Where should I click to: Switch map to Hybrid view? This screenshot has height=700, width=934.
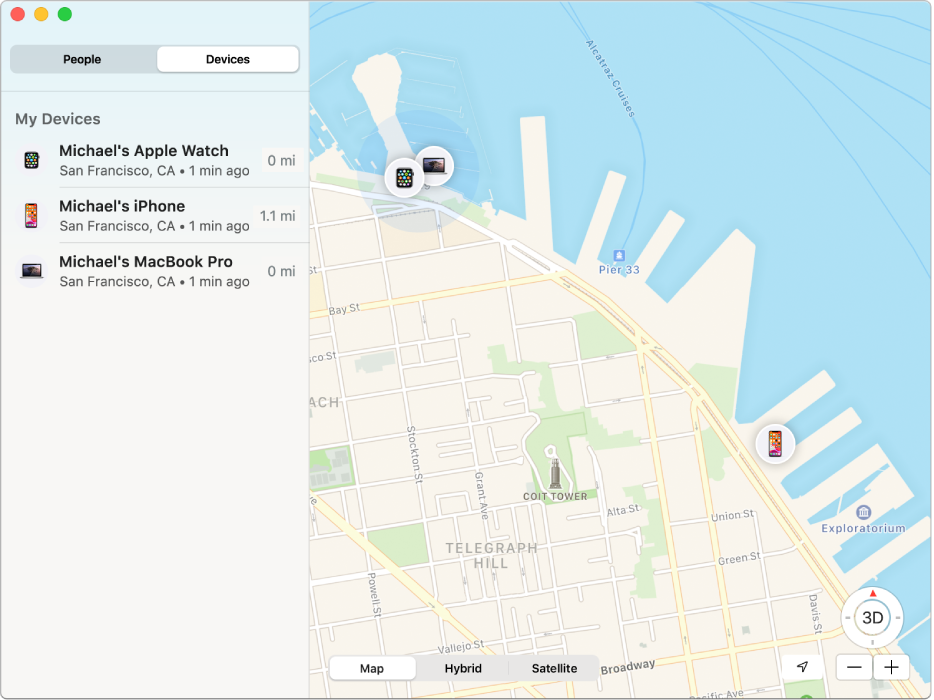coord(463,668)
